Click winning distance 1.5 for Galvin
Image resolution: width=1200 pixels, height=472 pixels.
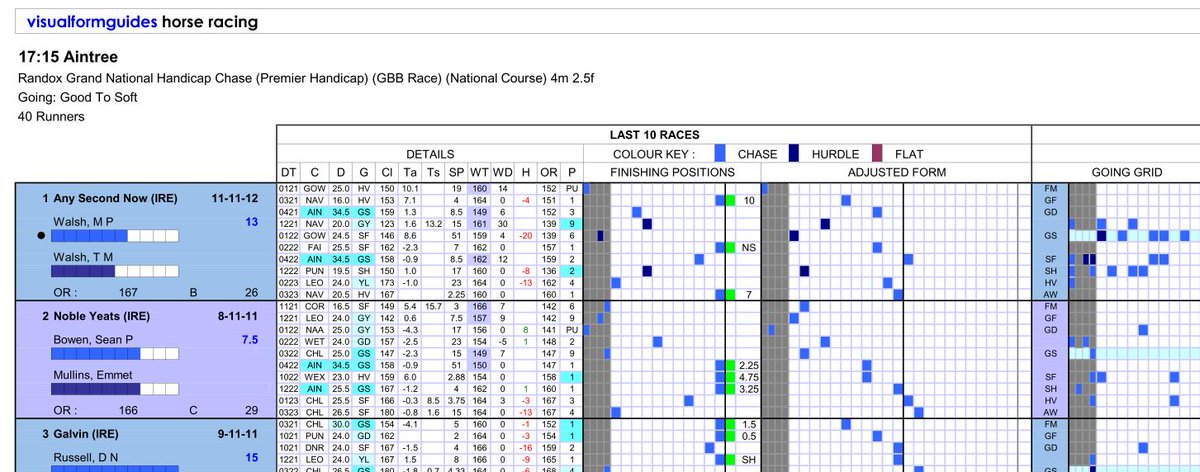tap(747, 424)
